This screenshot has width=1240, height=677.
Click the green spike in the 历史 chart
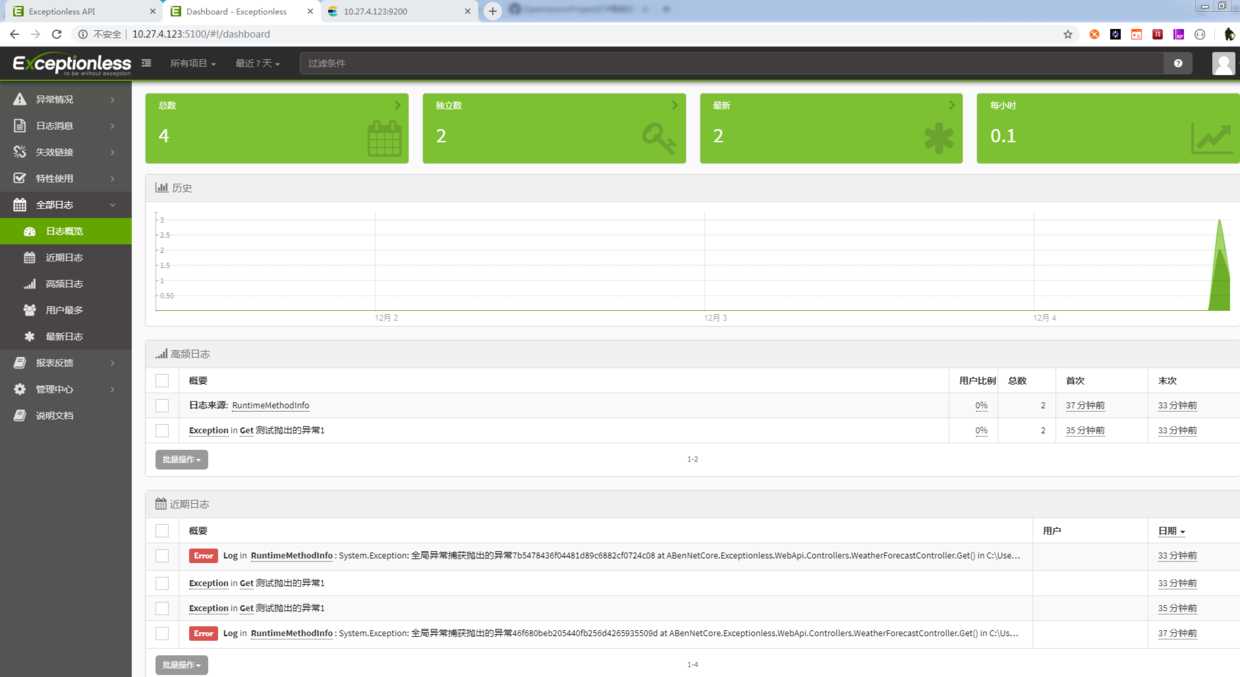pyautogui.click(x=1219, y=268)
